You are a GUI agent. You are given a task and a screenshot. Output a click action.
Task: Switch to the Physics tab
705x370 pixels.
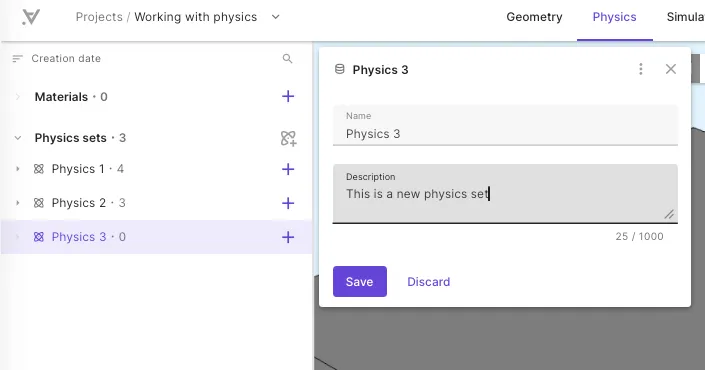(x=614, y=17)
